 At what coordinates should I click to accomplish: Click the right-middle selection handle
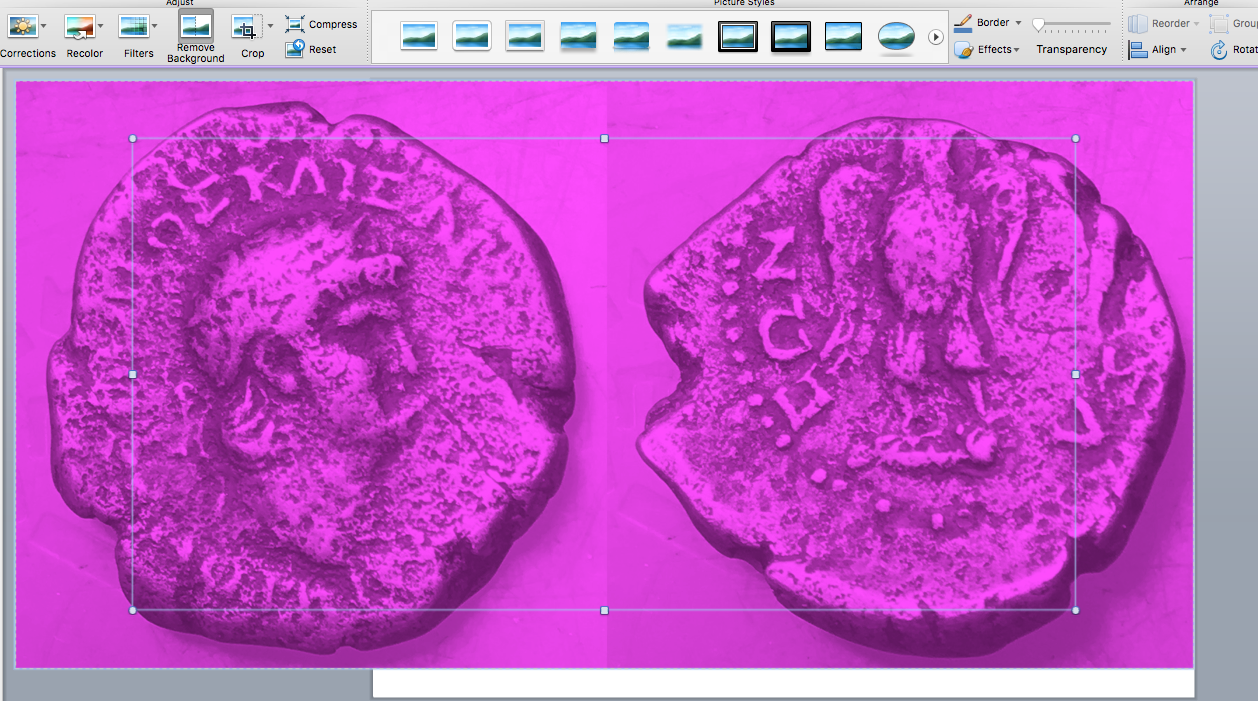tap(1076, 374)
